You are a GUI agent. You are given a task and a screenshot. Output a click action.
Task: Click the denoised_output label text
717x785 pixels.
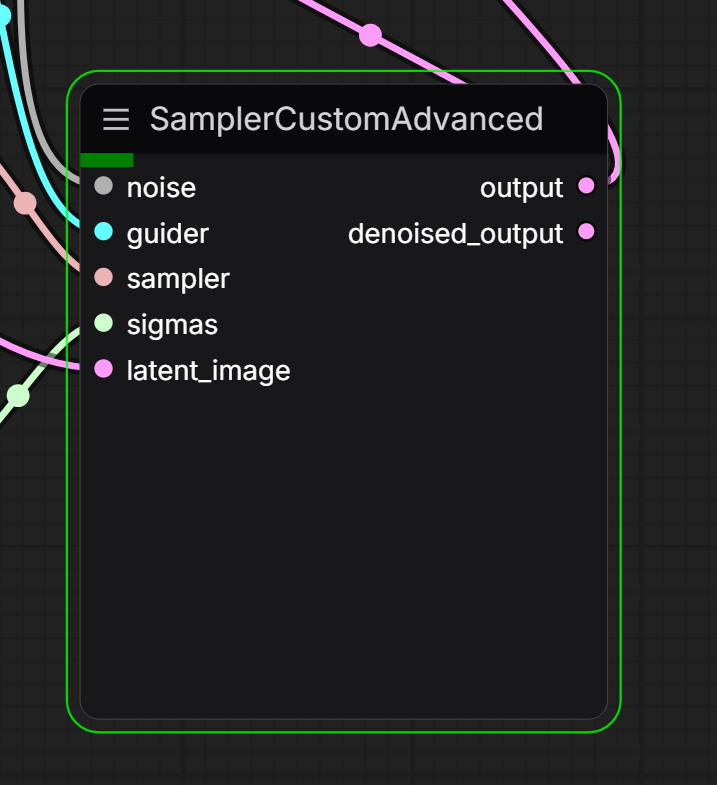point(456,234)
